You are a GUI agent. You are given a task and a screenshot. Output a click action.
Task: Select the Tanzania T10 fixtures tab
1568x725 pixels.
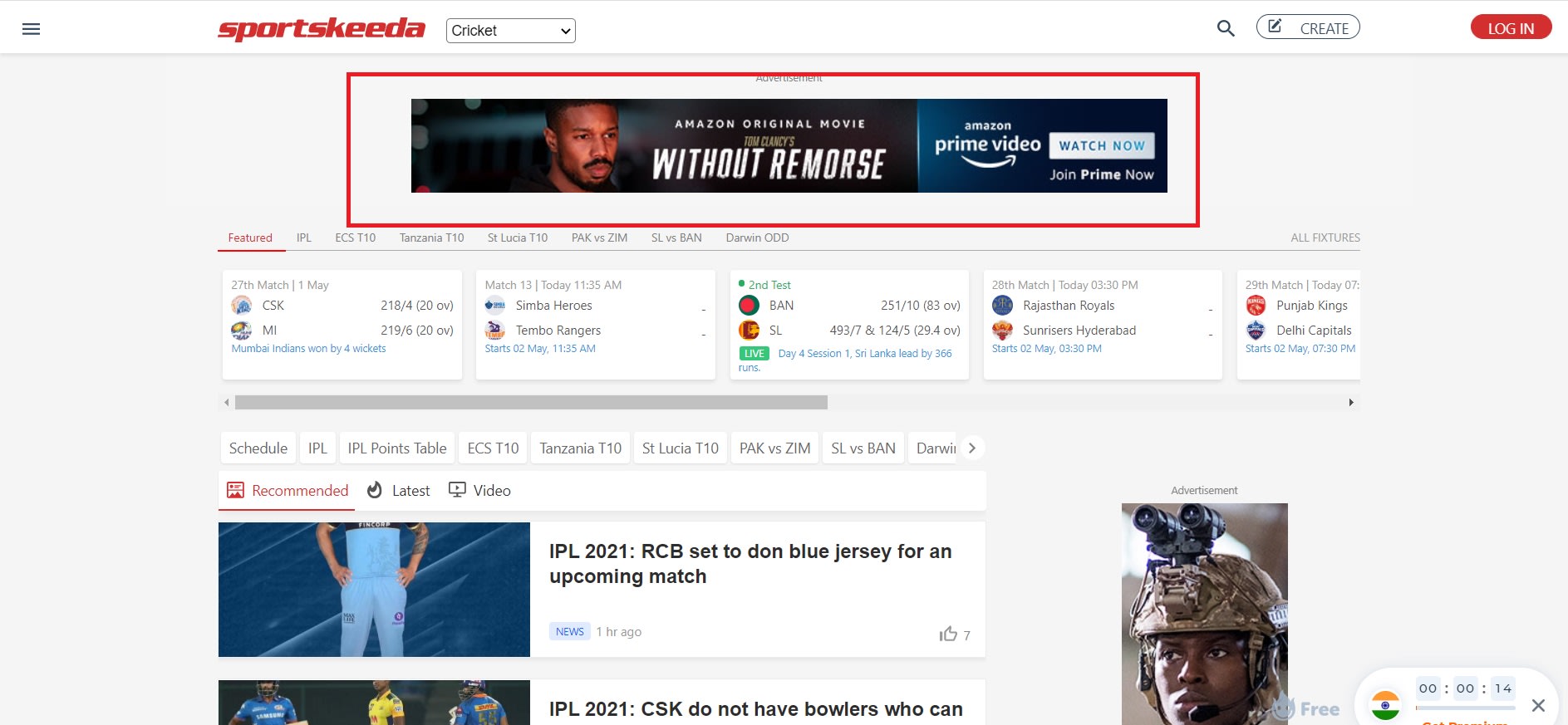pos(431,238)
